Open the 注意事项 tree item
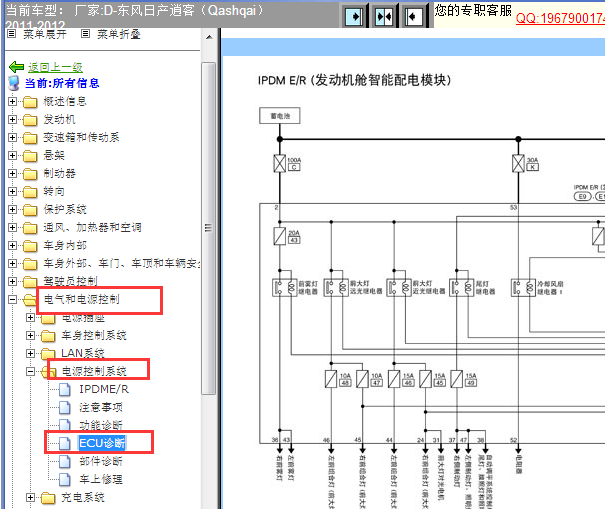The width and height of the screenshot is (605, 509). coord(101,408)
